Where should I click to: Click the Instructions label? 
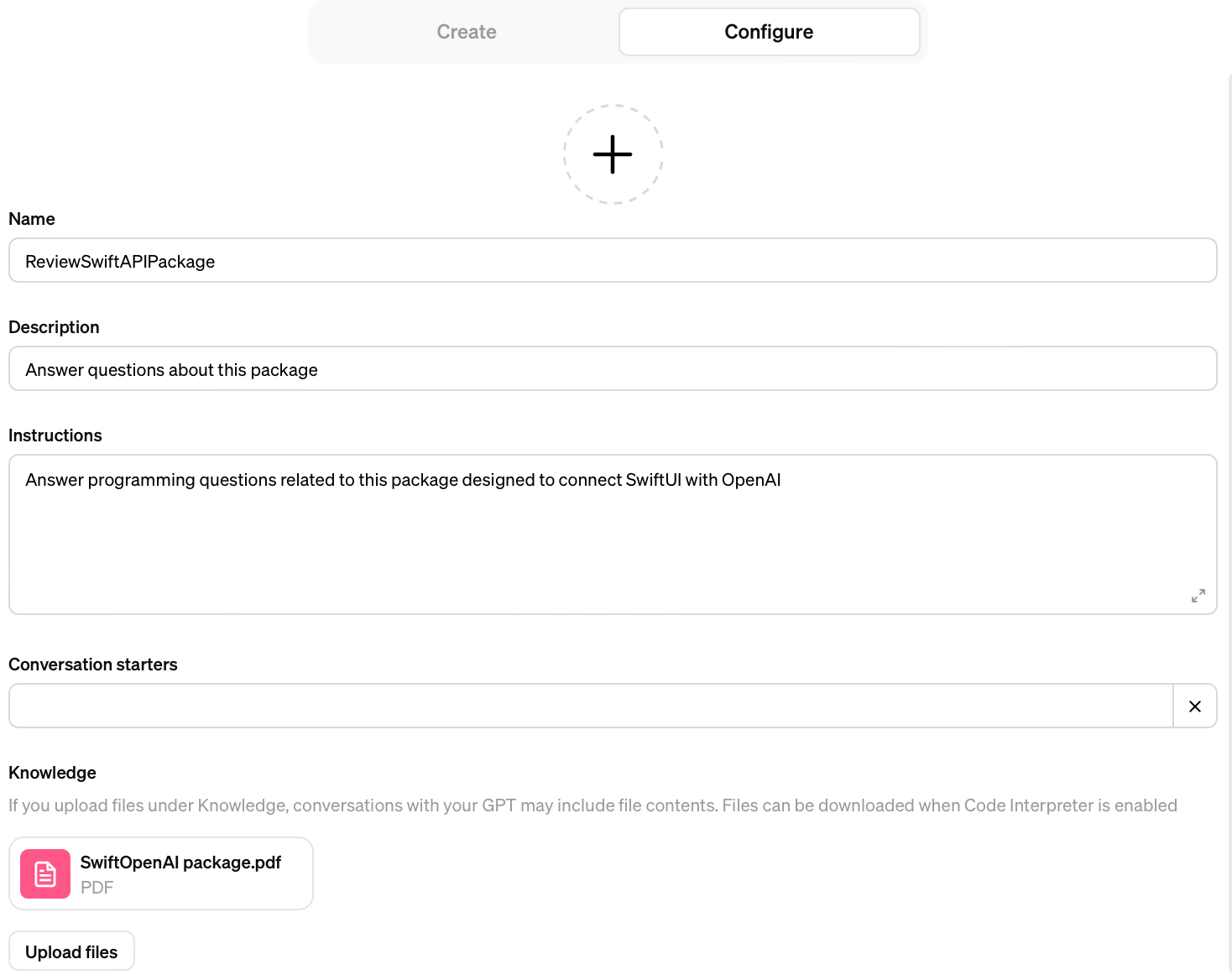(55, 435)
